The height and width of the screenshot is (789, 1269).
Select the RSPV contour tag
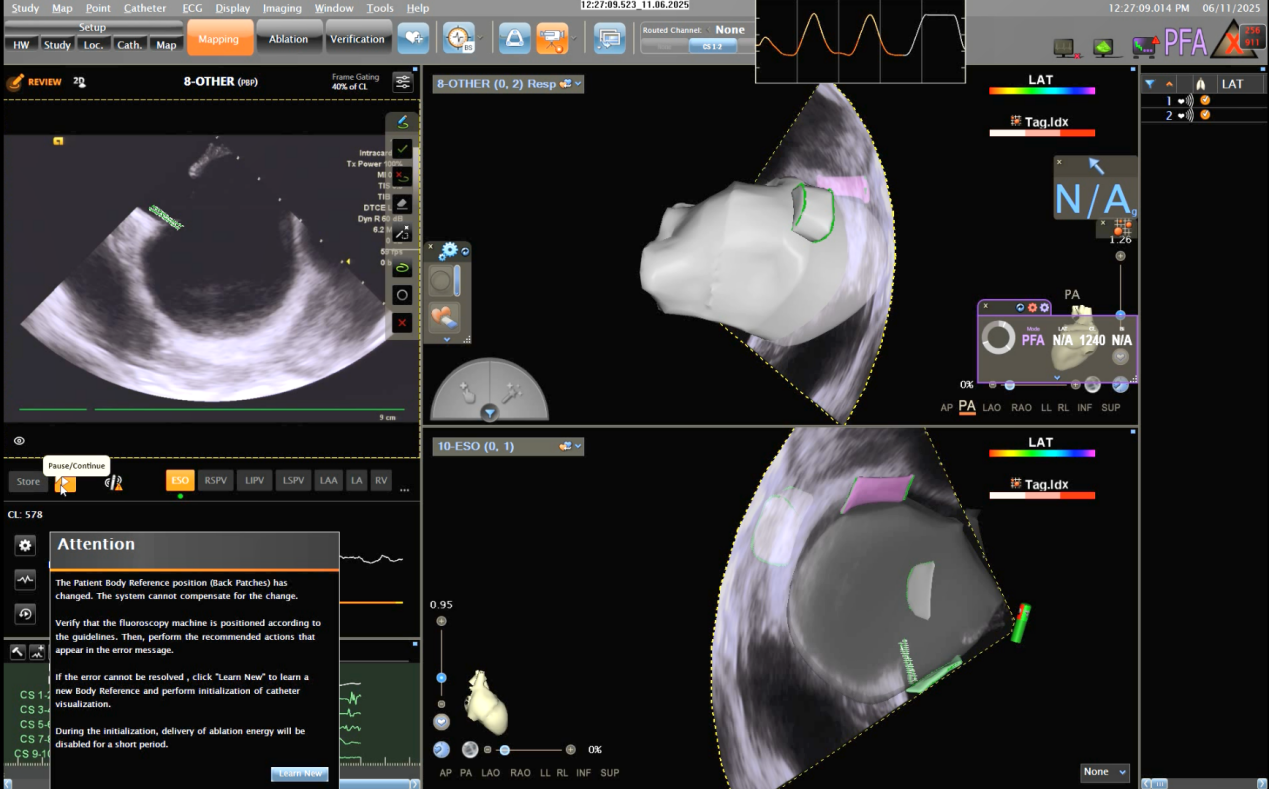pyautogui.click(x=215, y=481)
